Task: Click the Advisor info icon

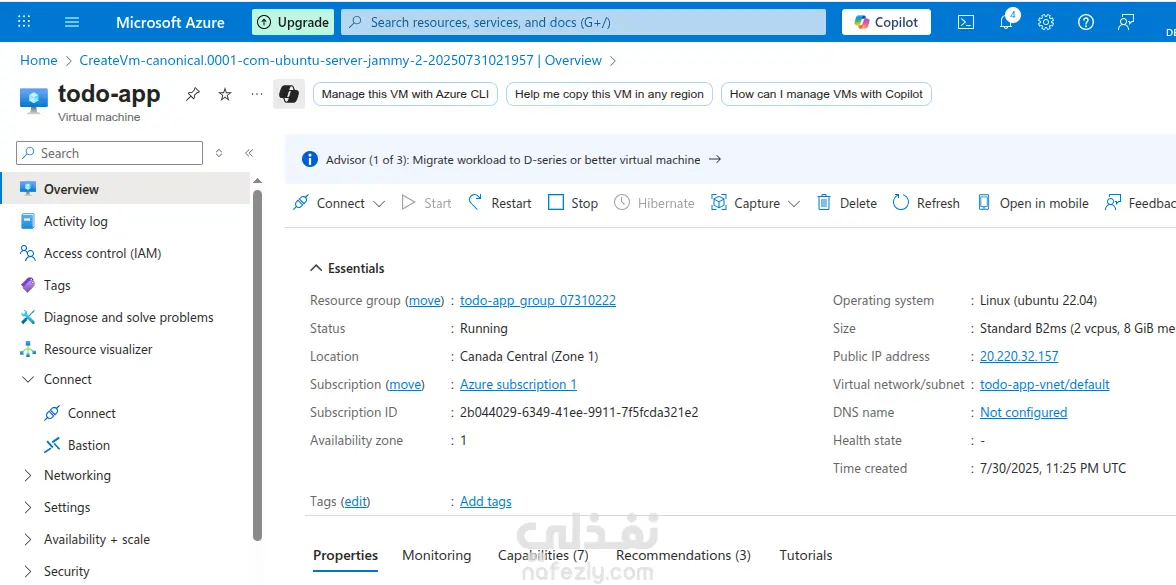Action: (x=310, y=160)
